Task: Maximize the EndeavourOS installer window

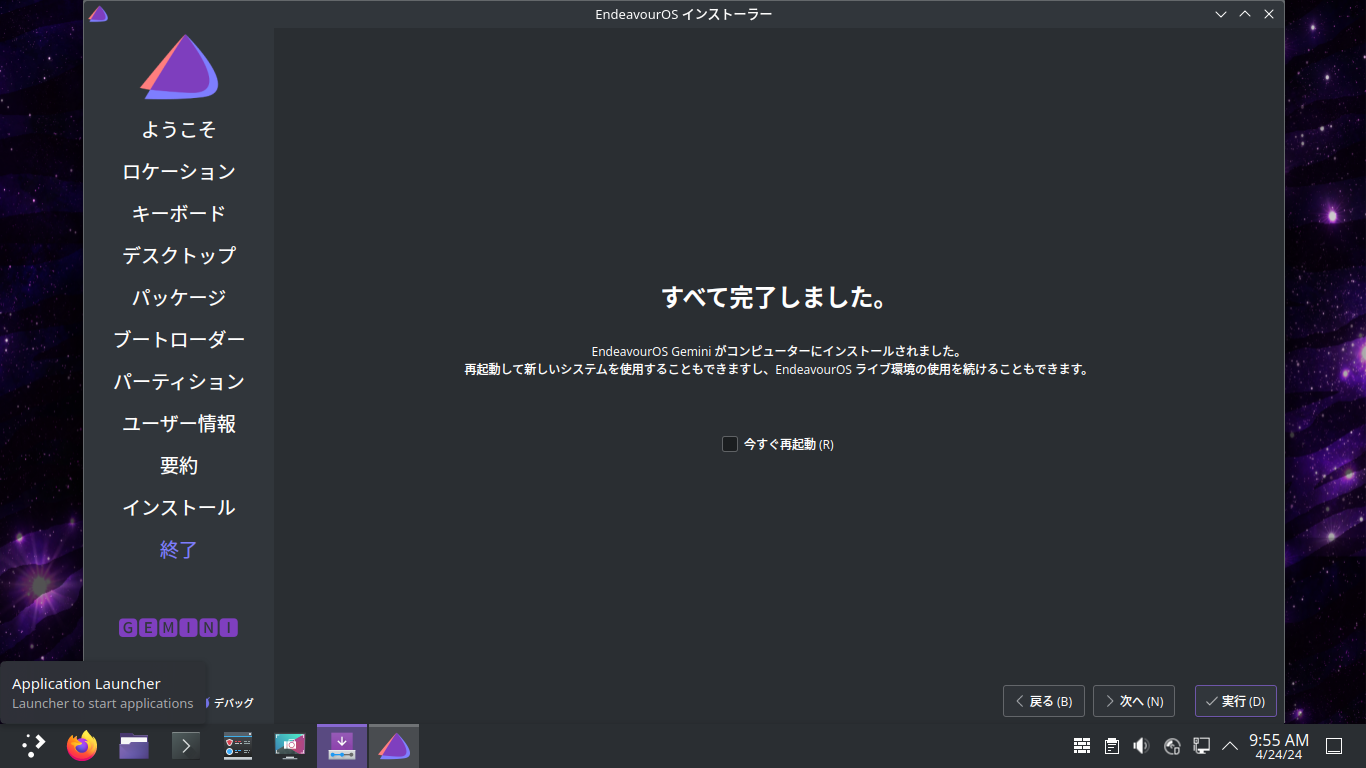Action: point(1245,14)
